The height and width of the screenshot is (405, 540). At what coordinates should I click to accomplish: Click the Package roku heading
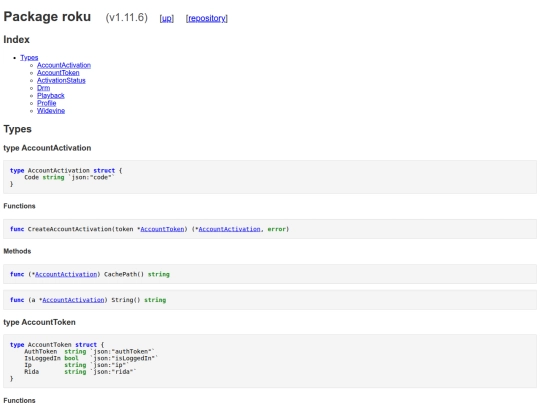click(x=47, y=17)
